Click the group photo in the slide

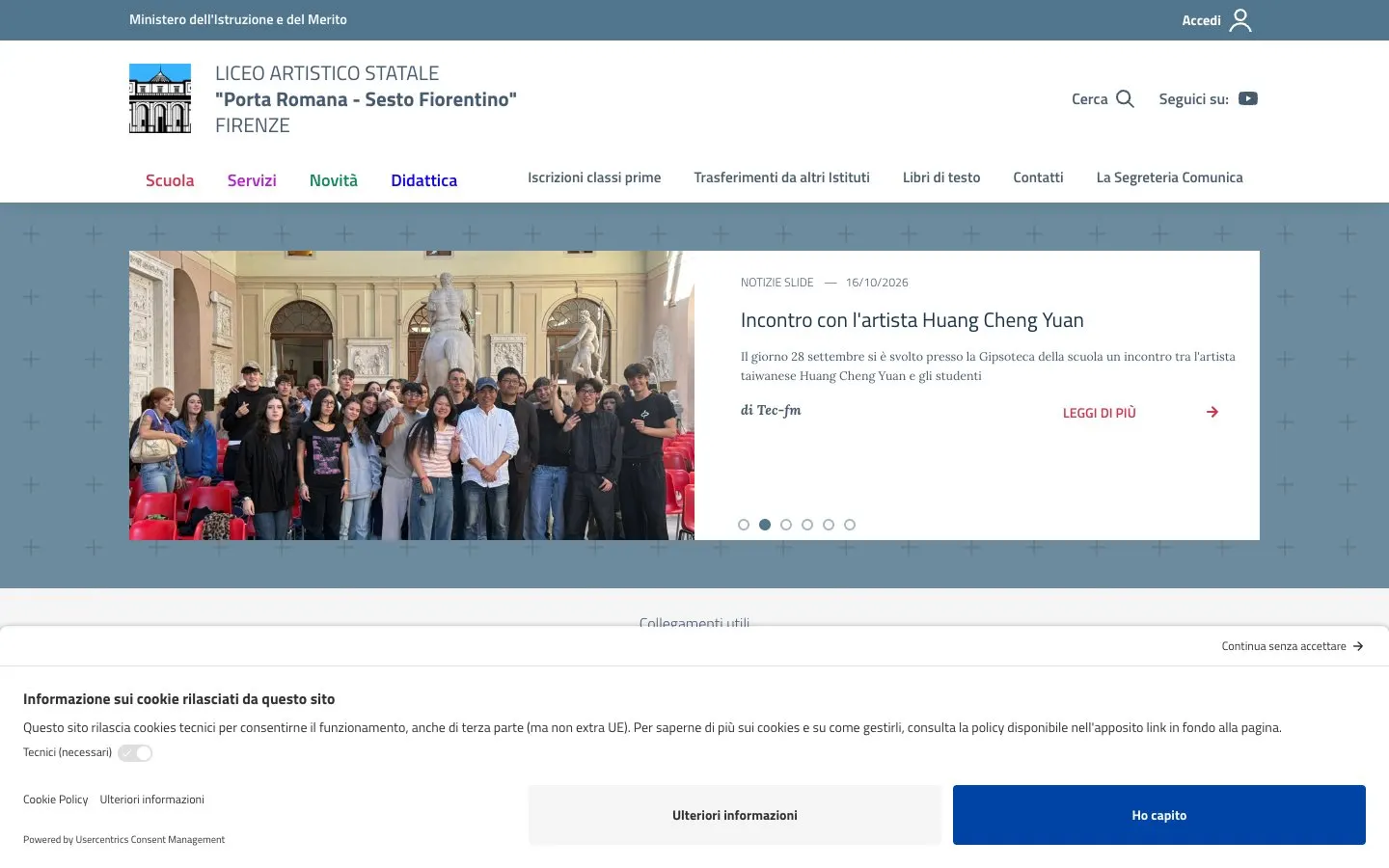(x=412, y=395)
